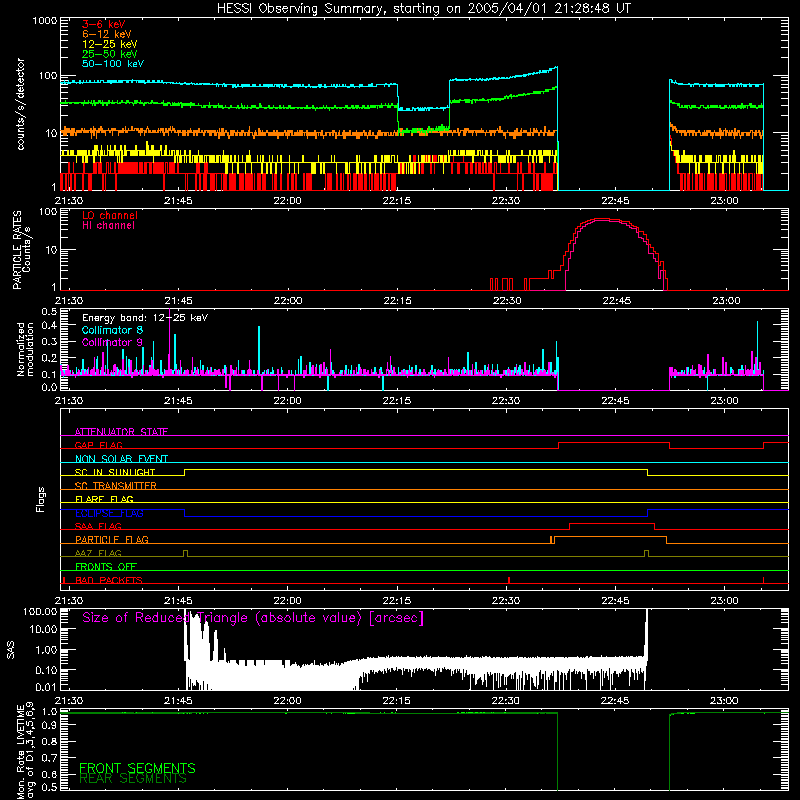Viewport: 800px width, 800px height.
Task: Click the LO channel legend label
Action: (x=109, y=215)
